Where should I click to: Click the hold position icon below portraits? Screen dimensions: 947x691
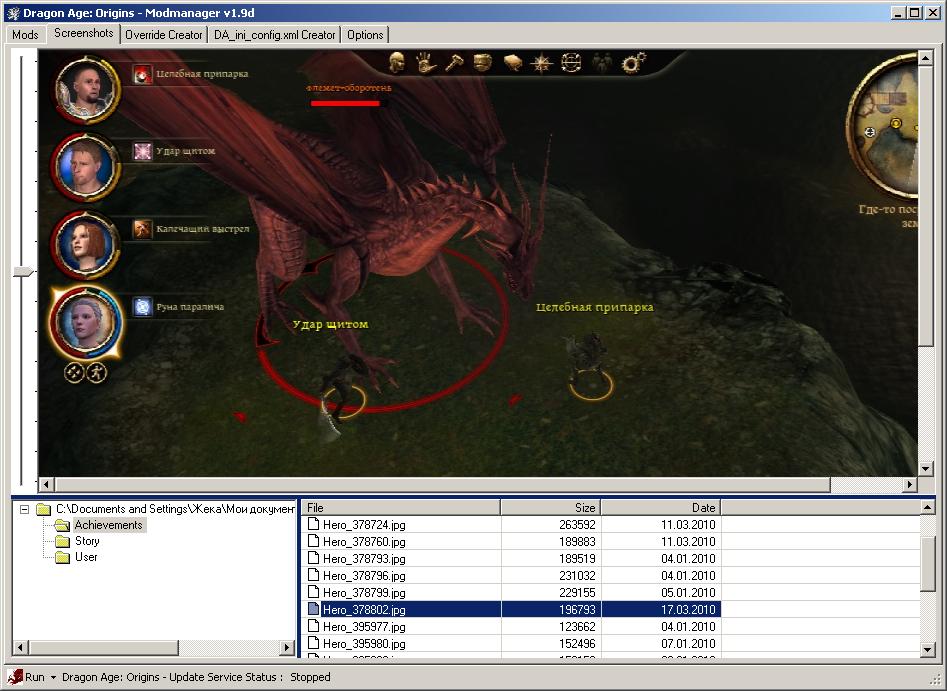pos(74,373)
